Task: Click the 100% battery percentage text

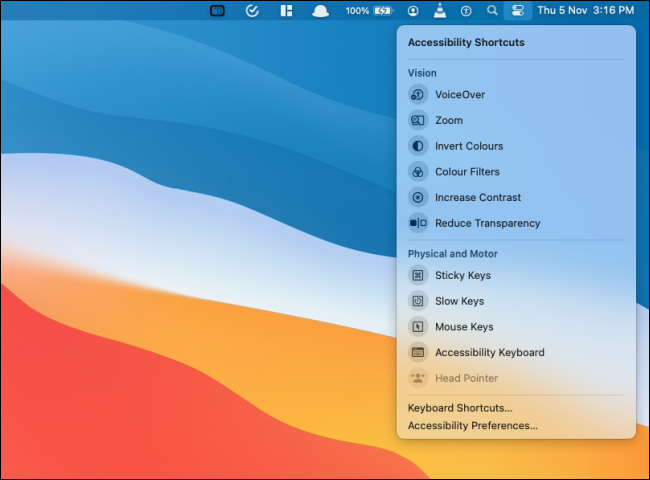Action: click(357, 11)
